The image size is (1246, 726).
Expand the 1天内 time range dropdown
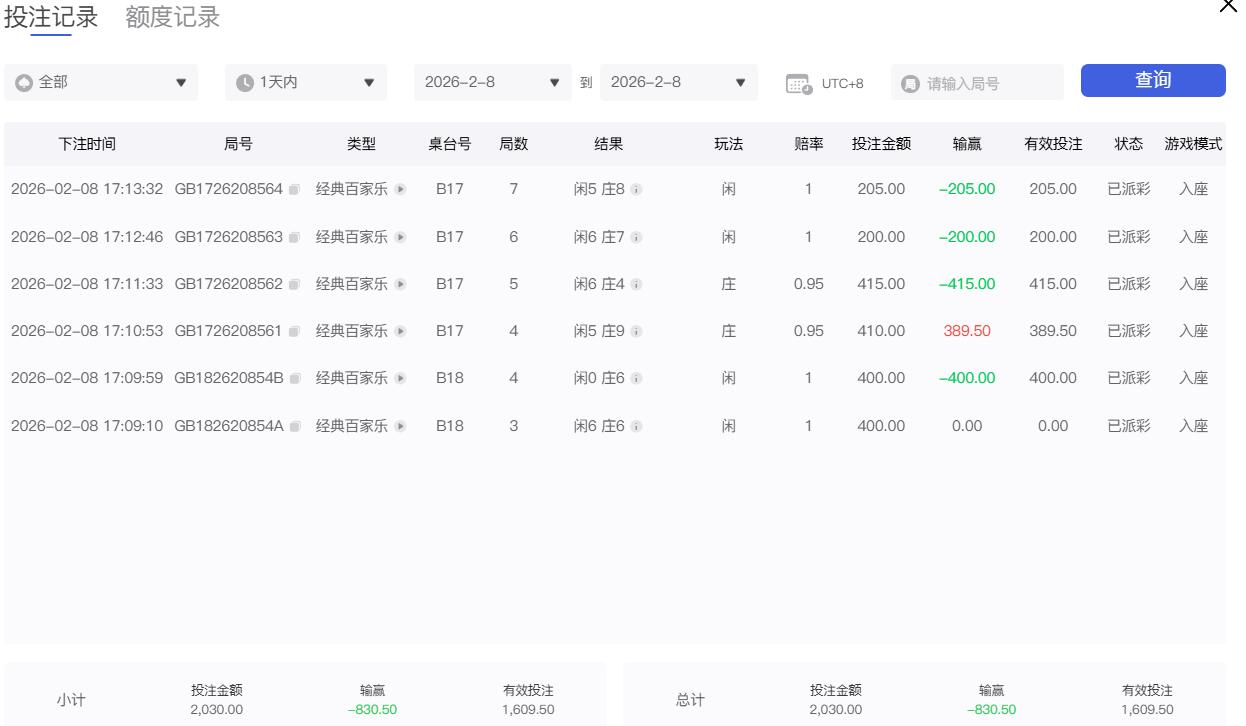[x=306, y=83]
